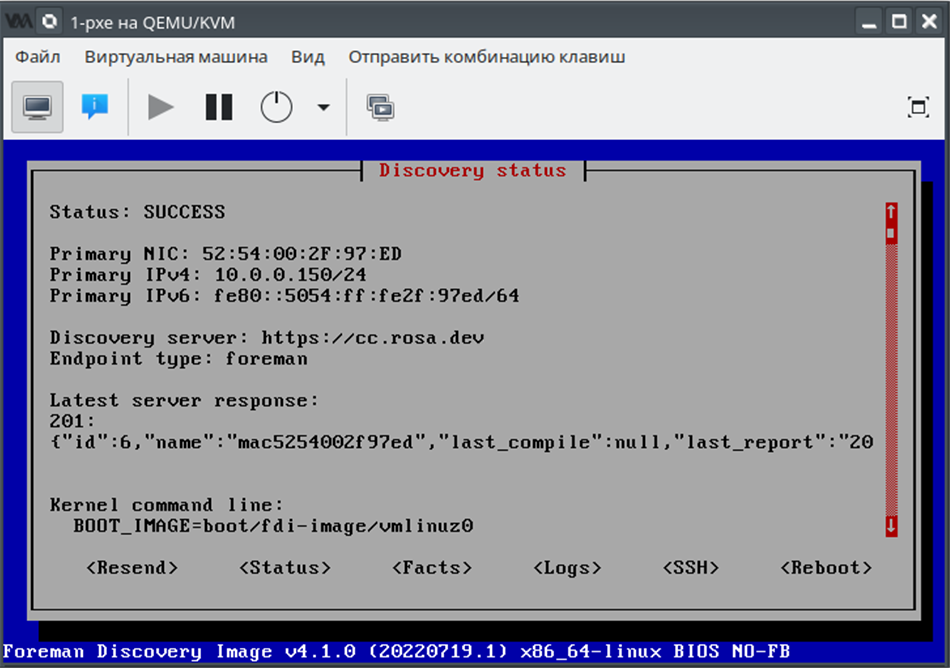This screenshot has height=668, width=950.
Task: Click the graphical console monitor icon
Action: click(x=37, y=106)
